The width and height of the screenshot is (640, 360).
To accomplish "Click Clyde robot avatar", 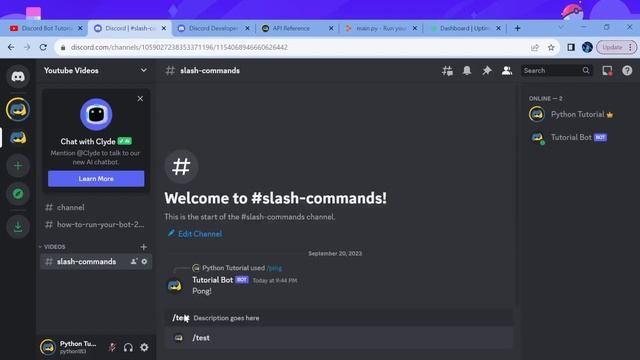I will (96, 114).
